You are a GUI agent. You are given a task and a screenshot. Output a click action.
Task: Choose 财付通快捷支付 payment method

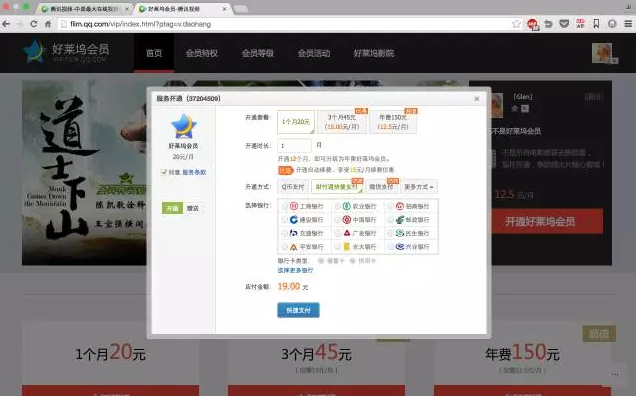tap(337, 187)
